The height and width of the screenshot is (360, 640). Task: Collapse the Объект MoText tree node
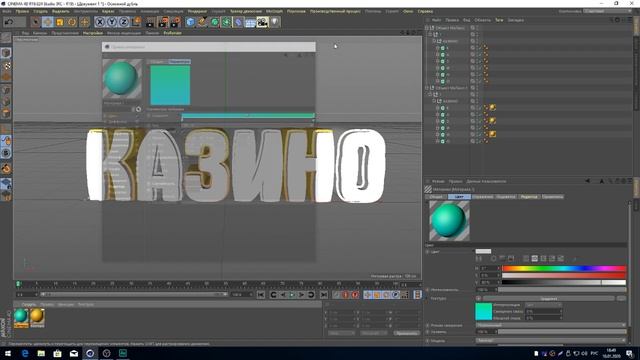point(427,28)
